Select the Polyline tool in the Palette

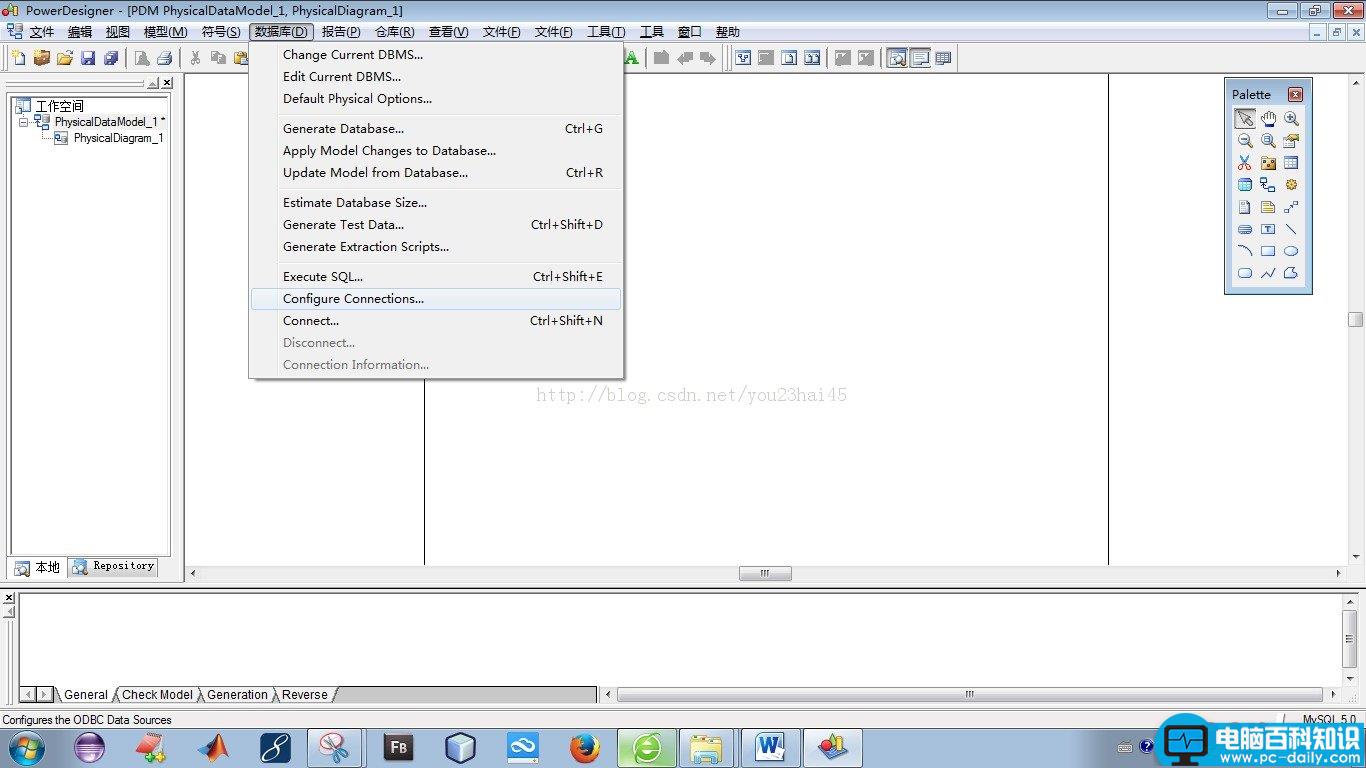click(1268, 273)
